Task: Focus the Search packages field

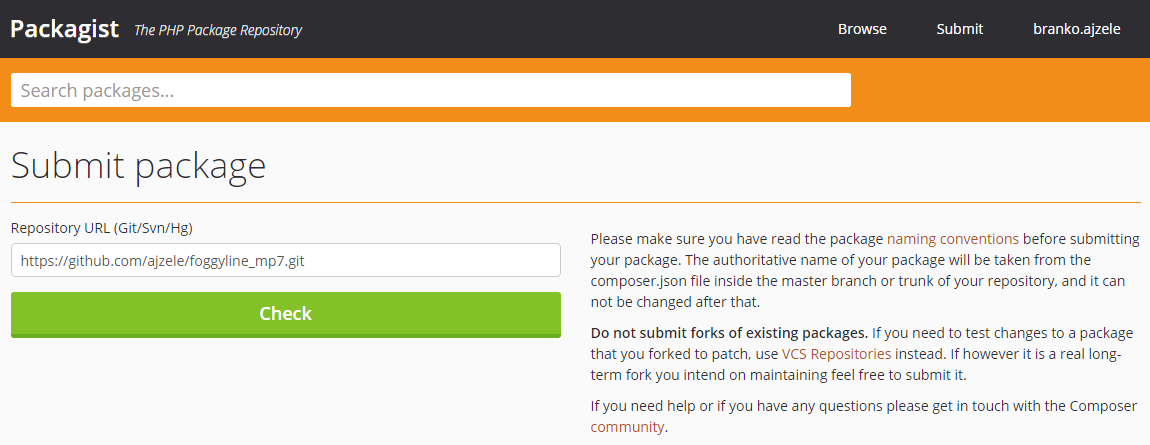Action: click(x=431, y=90)
